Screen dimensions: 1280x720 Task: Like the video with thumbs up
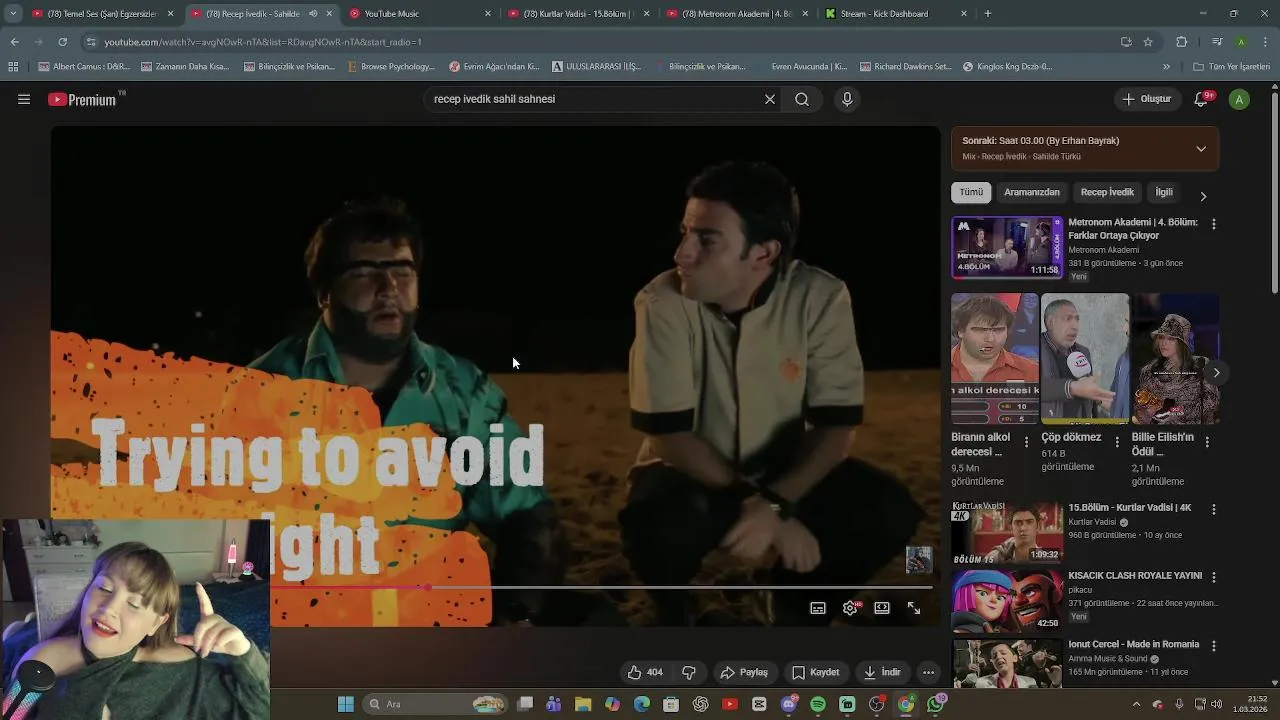[645, 672]
